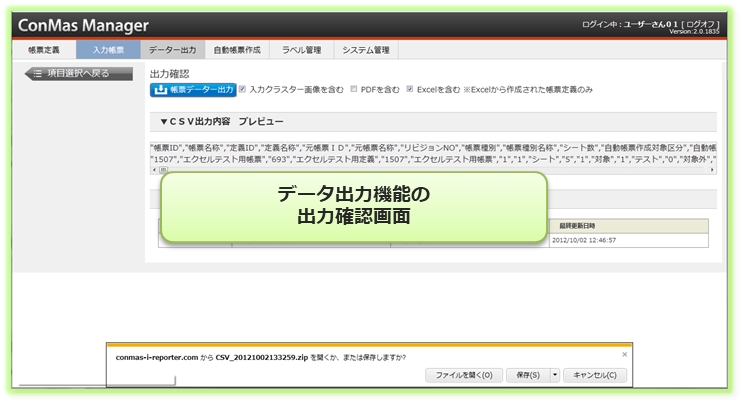The height and width of the screenshot is (404, 743).
Task: Collapse the CSV出力内容 プレビュー section
Action: (x=164, y=121)
